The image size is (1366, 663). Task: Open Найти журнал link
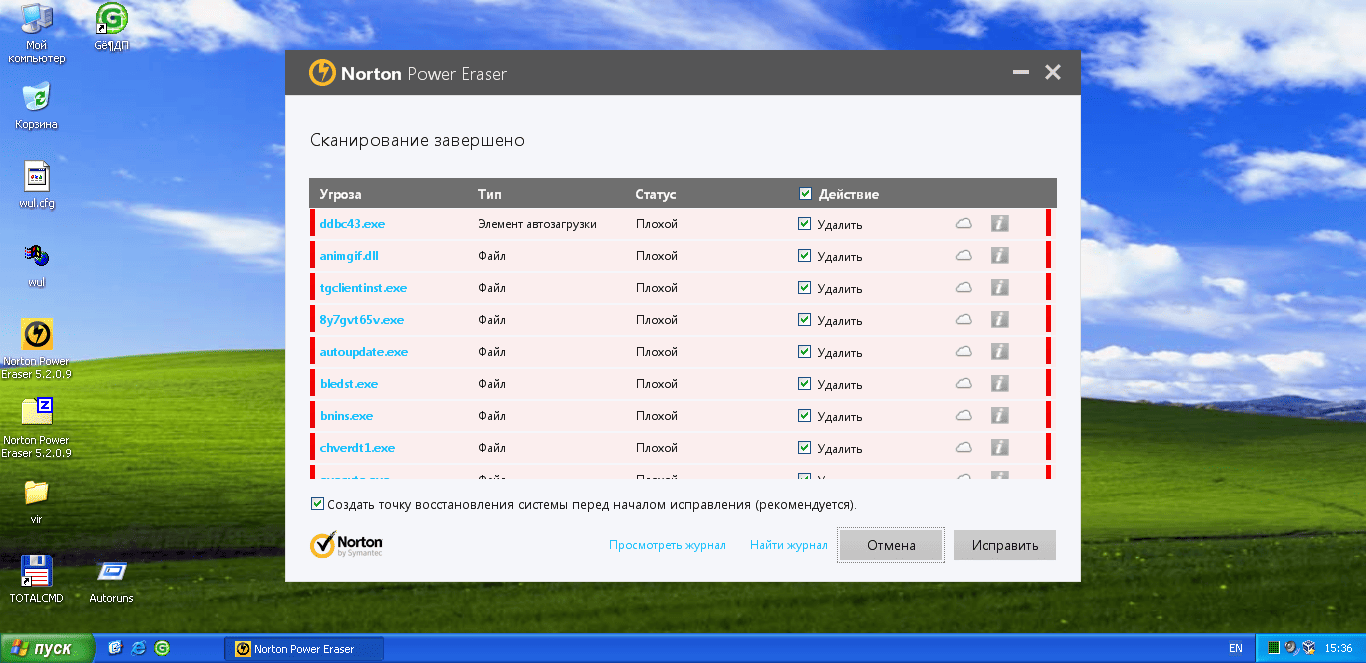(789, 545)
